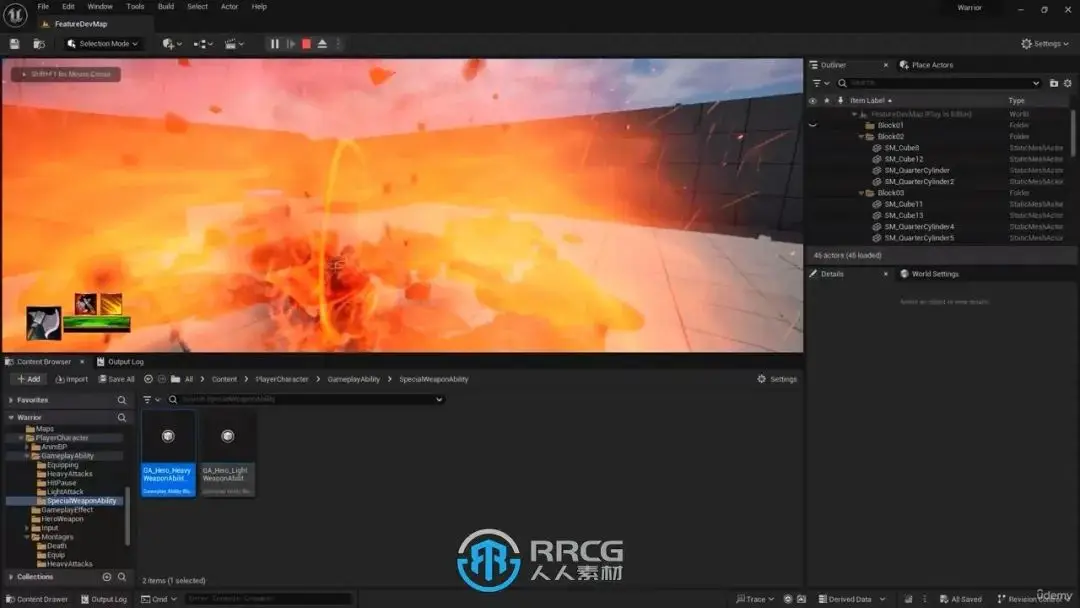Click the Save All button
The width and height of the screenshot is (1080, 608).
(x=116, y=379)
